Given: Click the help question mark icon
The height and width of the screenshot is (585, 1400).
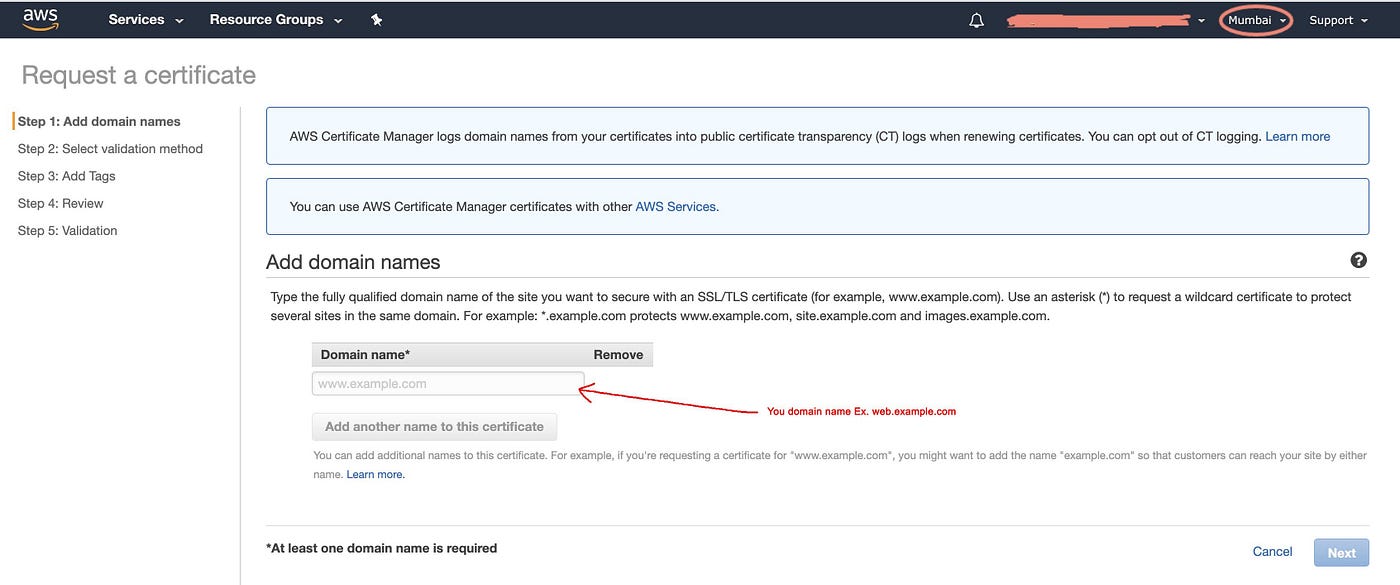Looking at the screenshot, I should pyautogui.click(x=1358, y=260).
